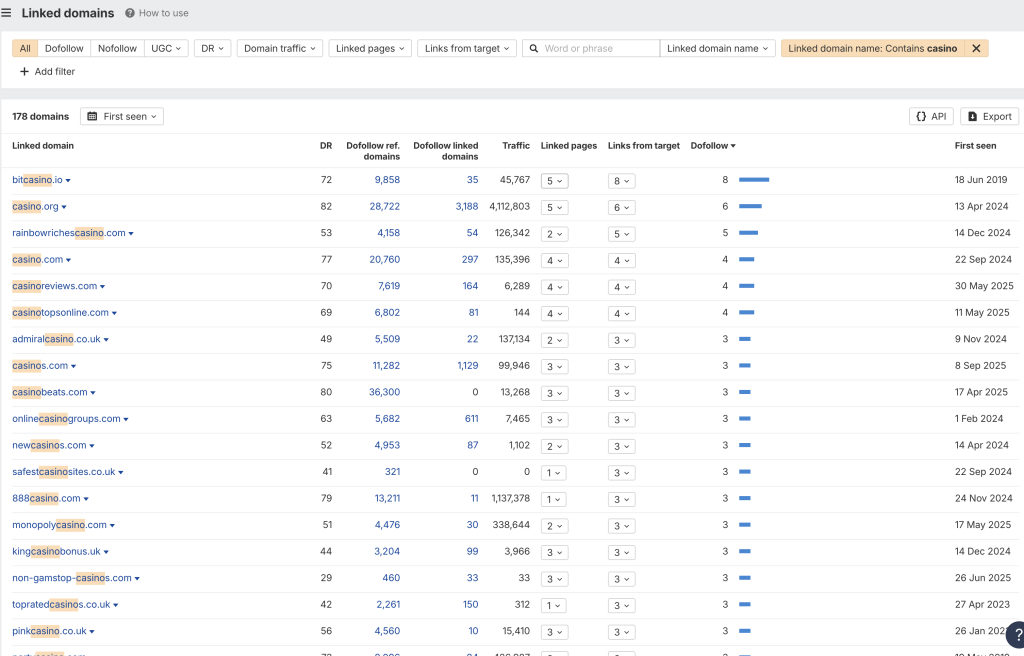The height and width of the screenshot is (656, 1024).
Task: Open non-gamstop-casinos.com domain link
Action: pyautogui.click(x=72, y=578)
